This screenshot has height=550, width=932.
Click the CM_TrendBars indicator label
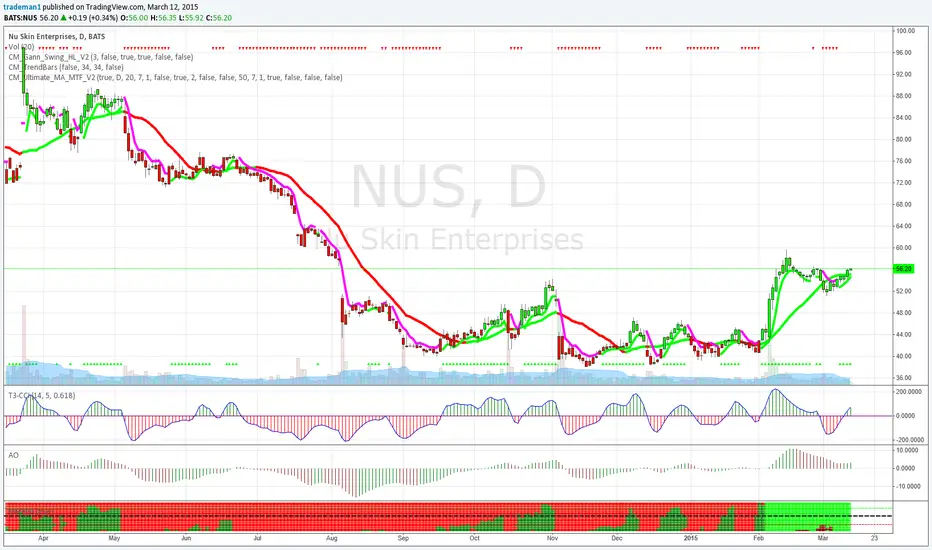pos(66,67)
